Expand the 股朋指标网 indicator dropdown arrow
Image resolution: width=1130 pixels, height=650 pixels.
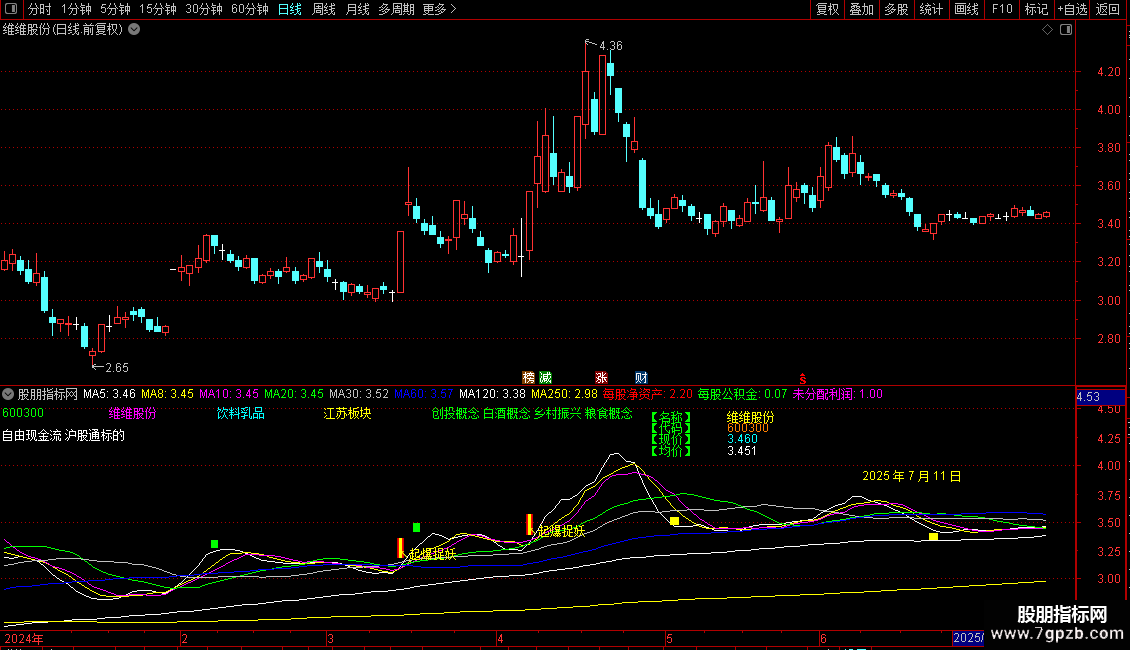click(x=9, y=394)
